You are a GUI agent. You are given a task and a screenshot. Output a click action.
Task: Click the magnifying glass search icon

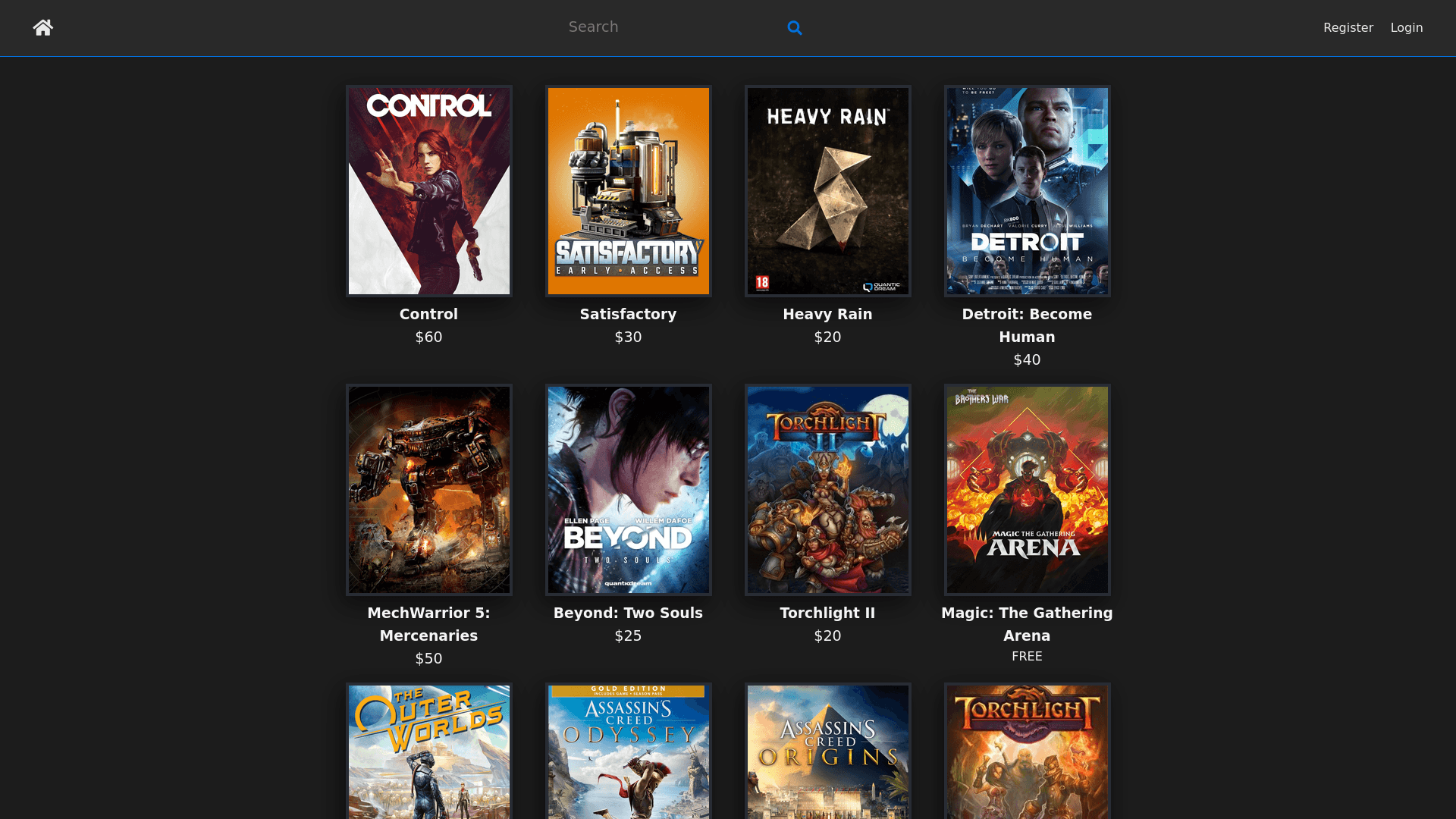(x=795, y=27)
